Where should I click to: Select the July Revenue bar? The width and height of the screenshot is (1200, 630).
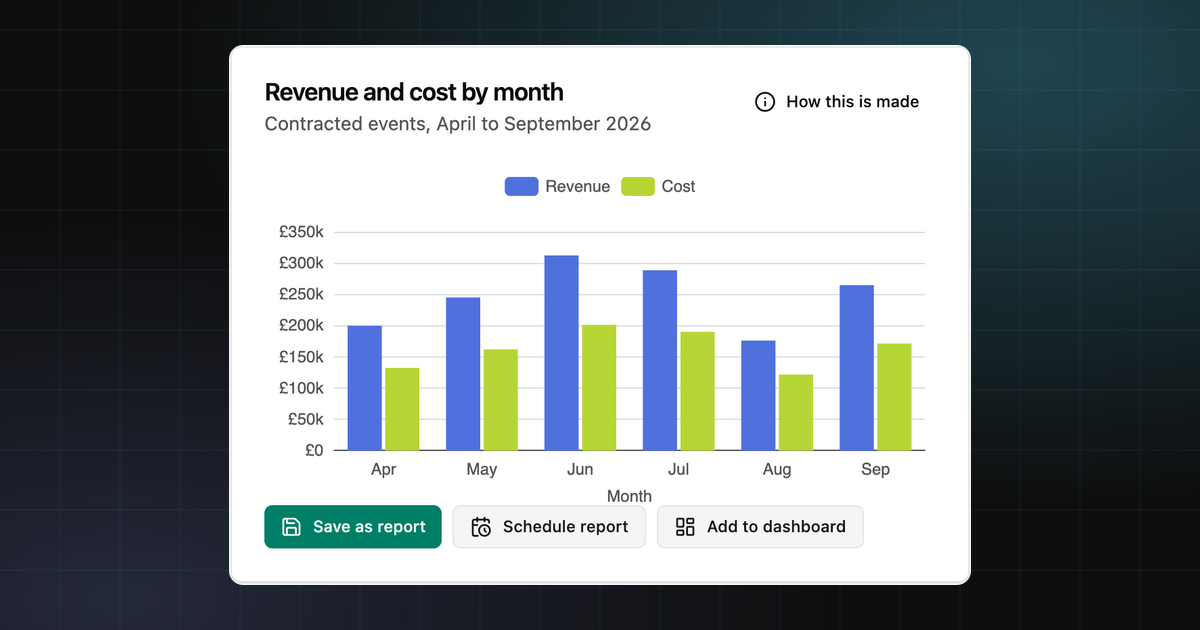coord(660,360)
